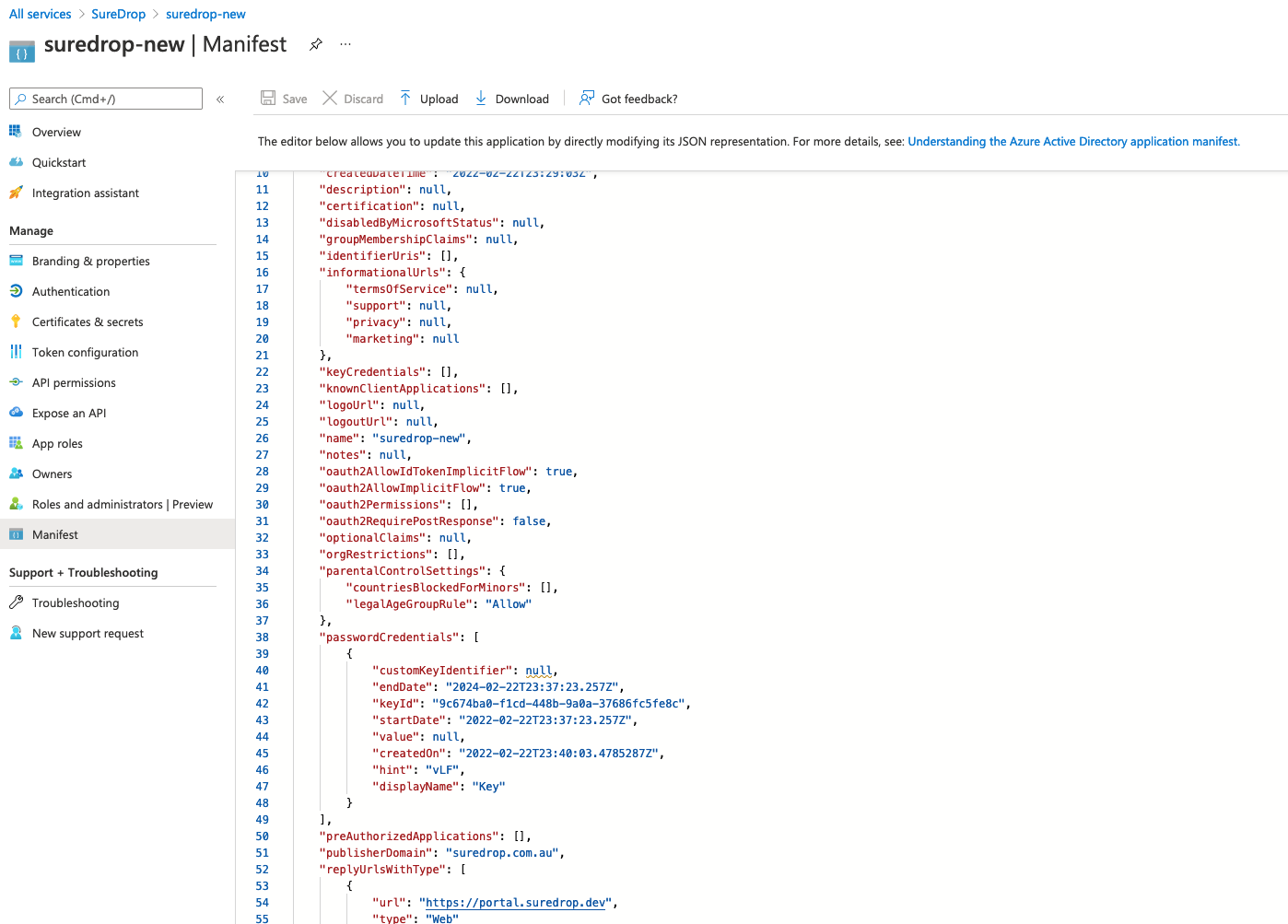Screen dimensions: 1288x924
Task: Click the Certificates & secrets key icon
Action: tap(16, 322)
